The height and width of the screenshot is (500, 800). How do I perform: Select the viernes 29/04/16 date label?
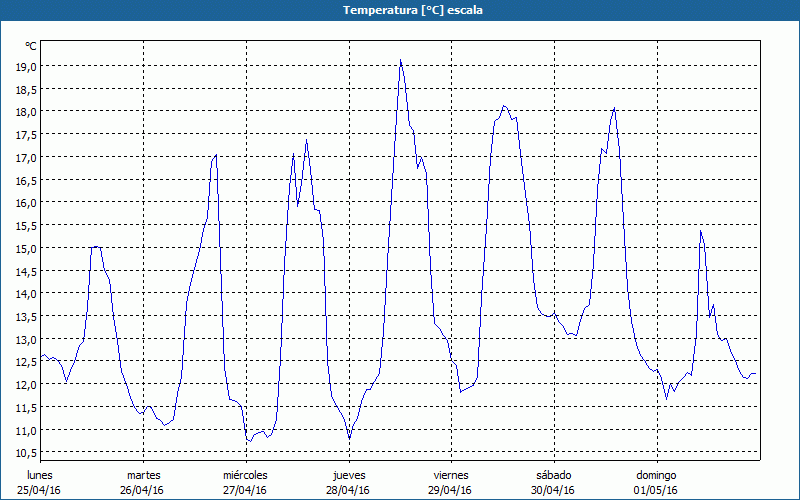(451, 483)
